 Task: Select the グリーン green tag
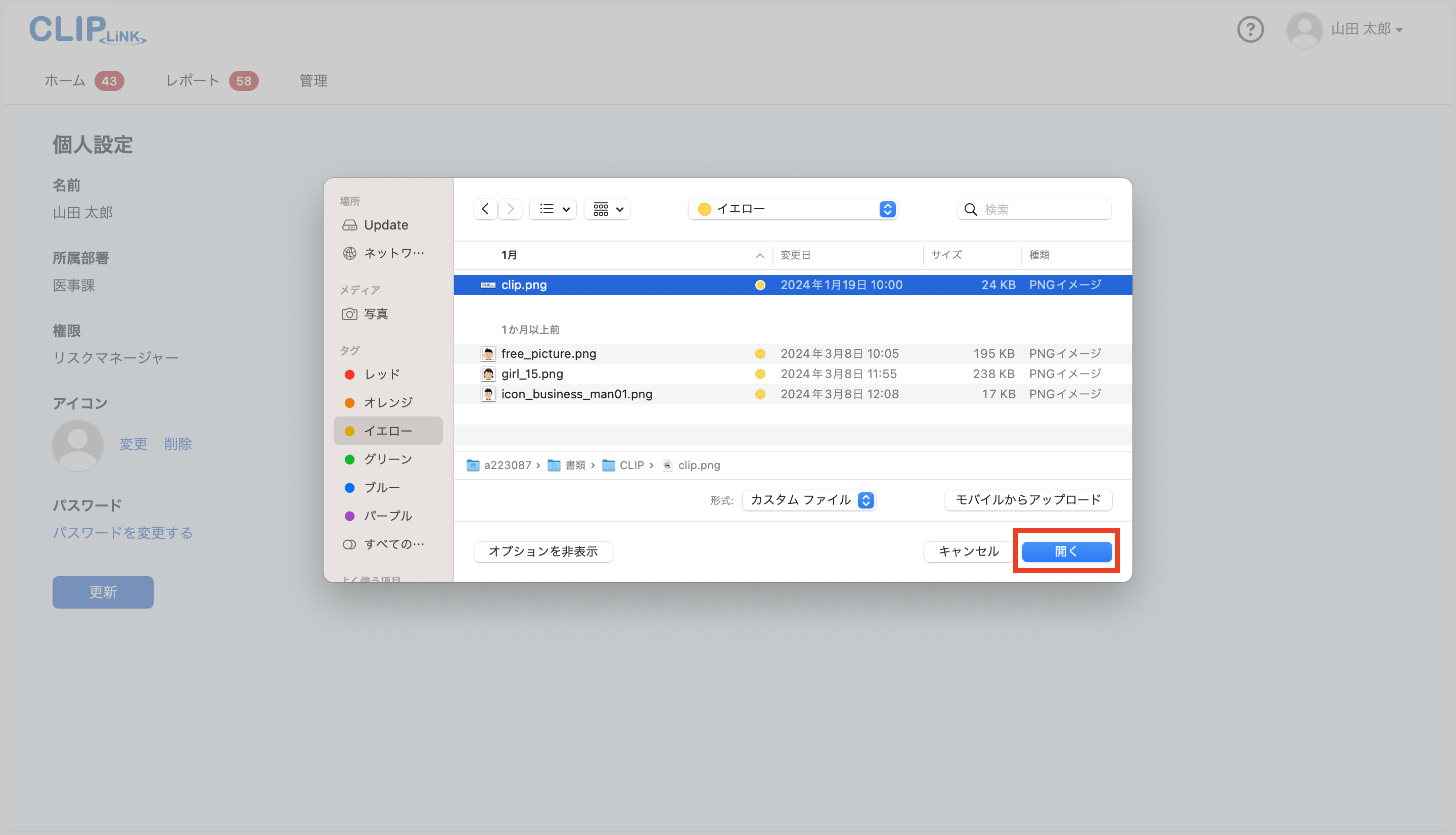pyautogui.click(x=388, y=459)
